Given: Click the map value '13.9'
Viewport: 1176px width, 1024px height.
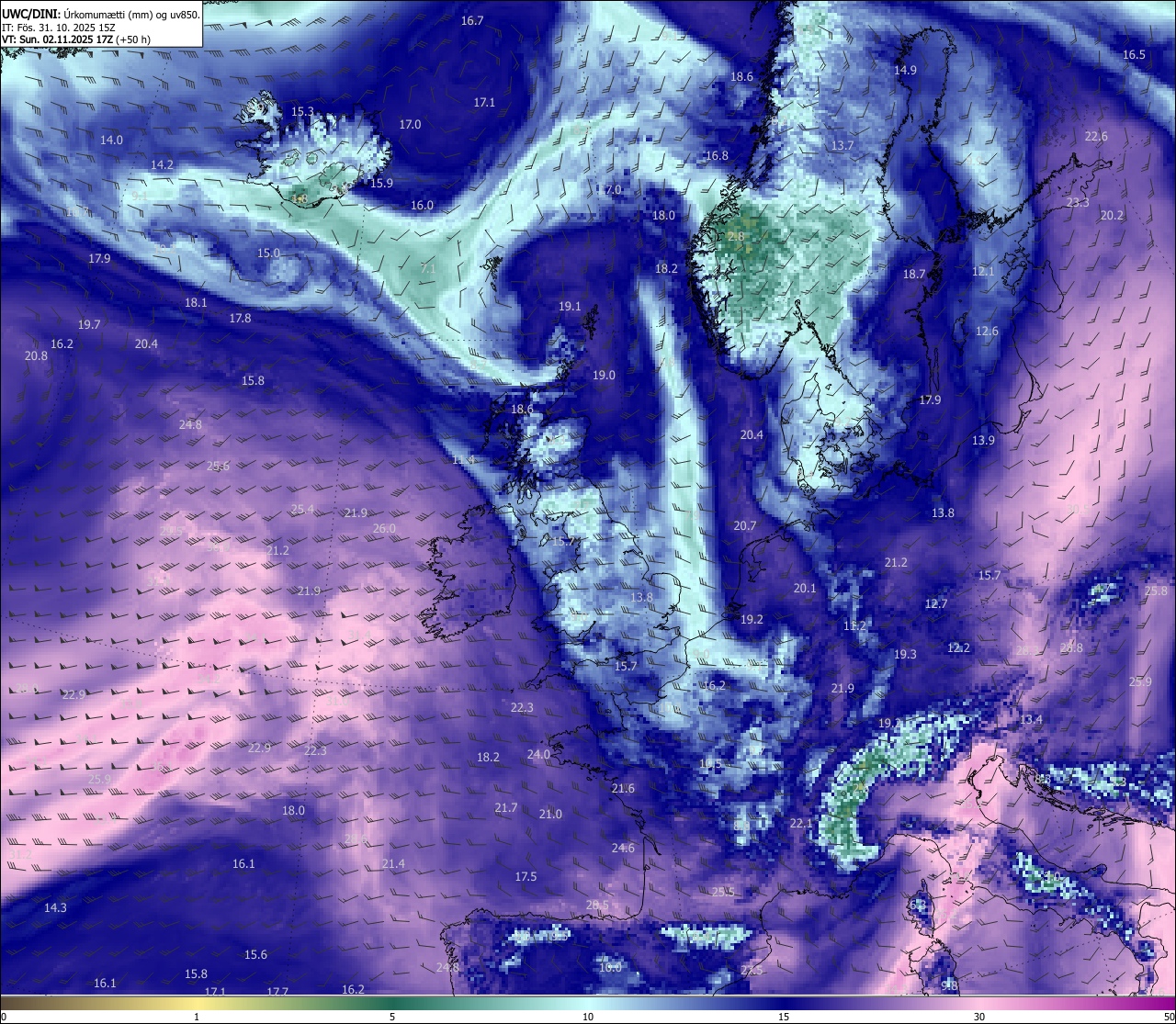Looking at the screenshot, I should 983,440.
